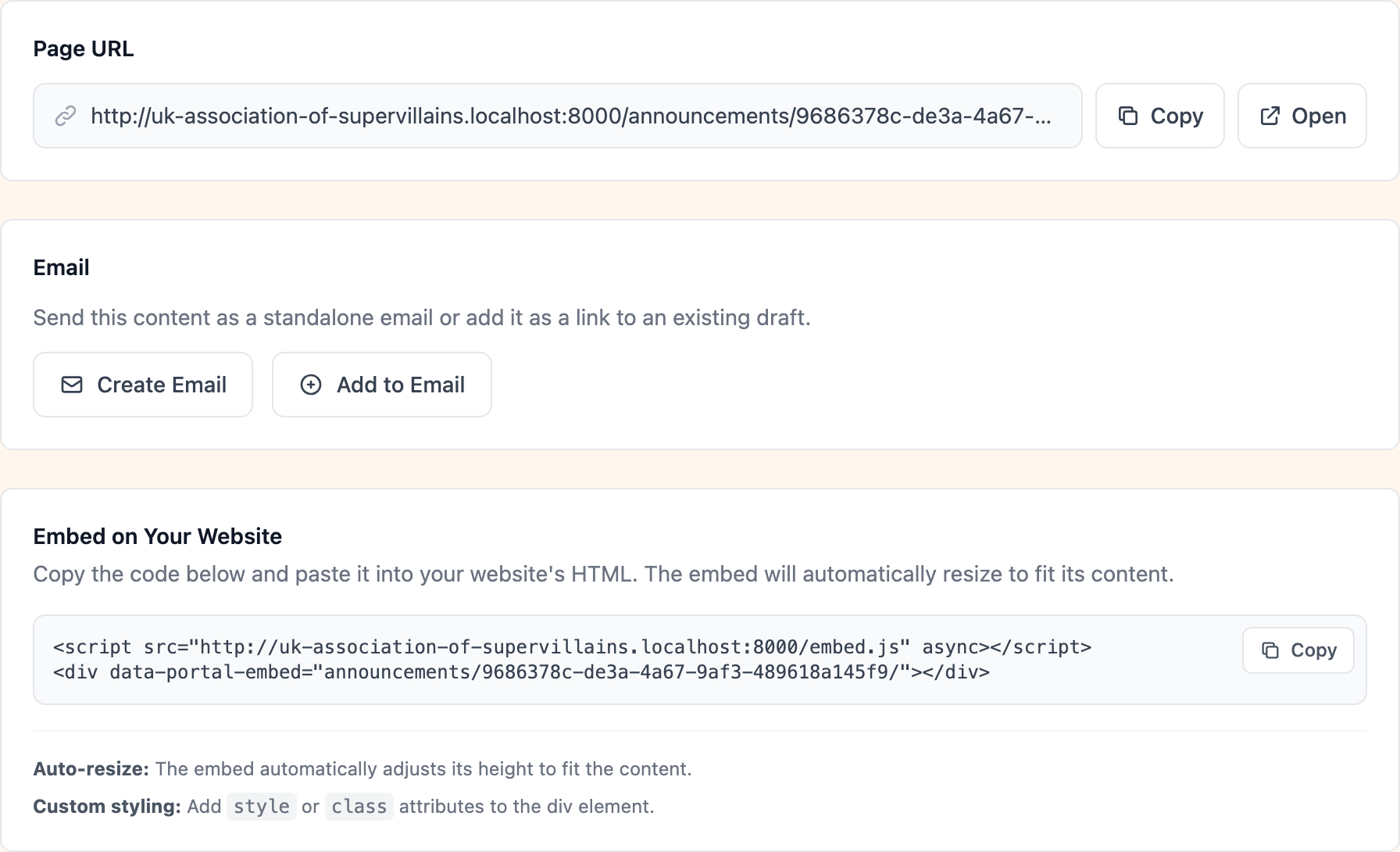
Task: Click the 'Custom styling:' note text
Action: [x=107, y=807]
